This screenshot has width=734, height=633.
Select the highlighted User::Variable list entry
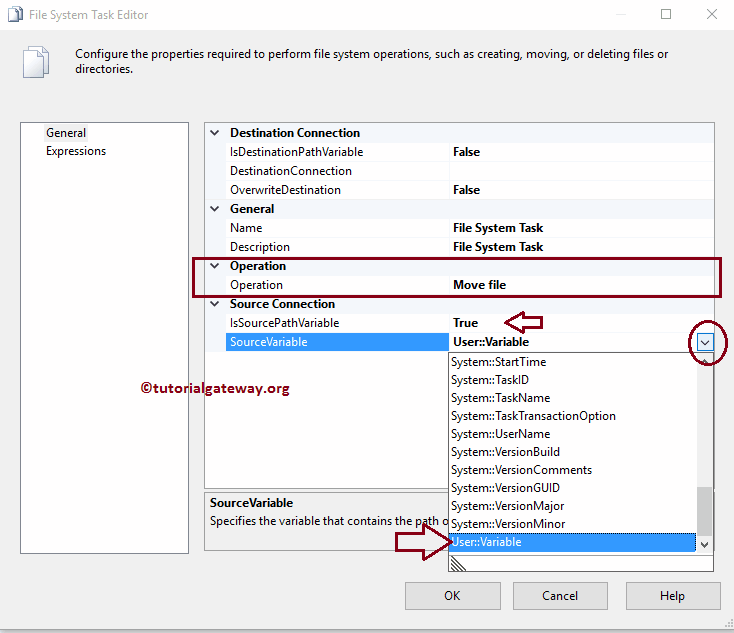coord(573,542)
